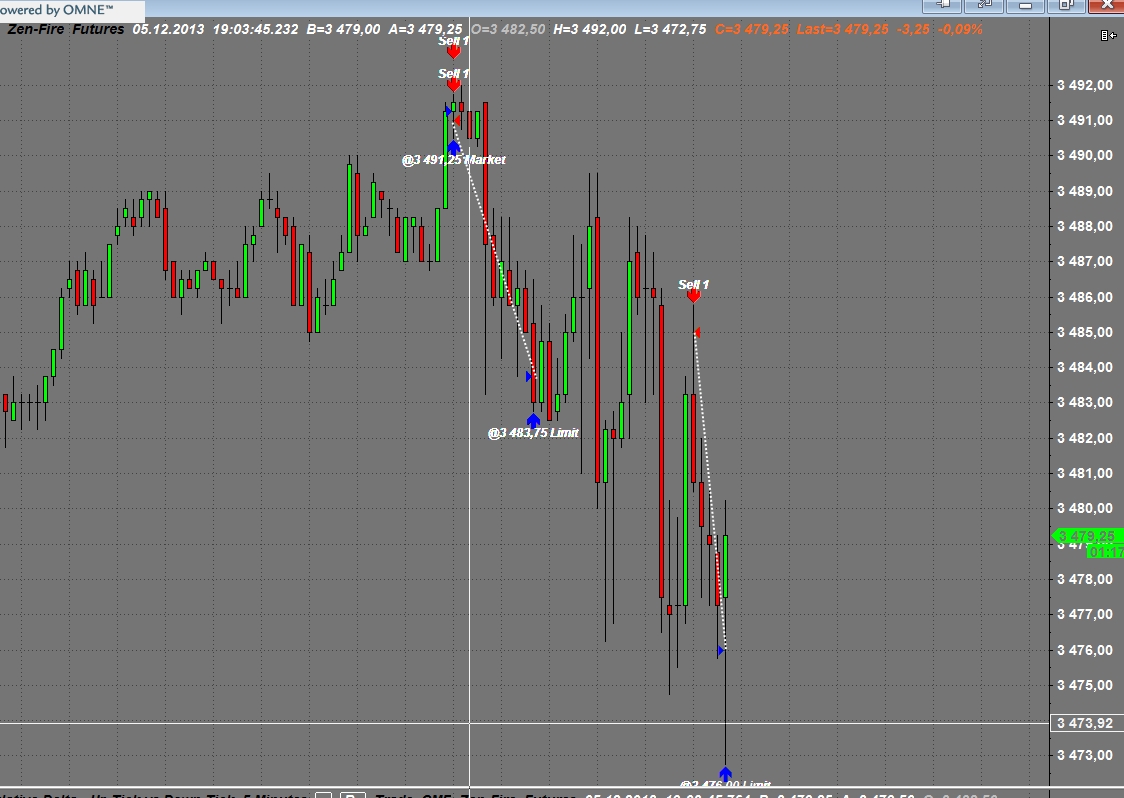Click price scale label '3 480,00'
Image resolution: width=1124 pixels, height=798 pixels.
[1085, 508]
